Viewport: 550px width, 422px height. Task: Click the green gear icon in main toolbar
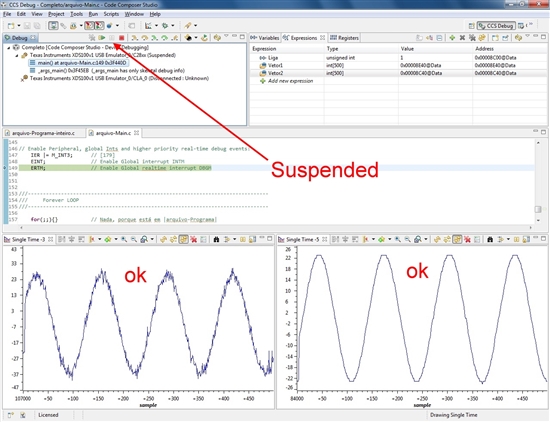165,26
